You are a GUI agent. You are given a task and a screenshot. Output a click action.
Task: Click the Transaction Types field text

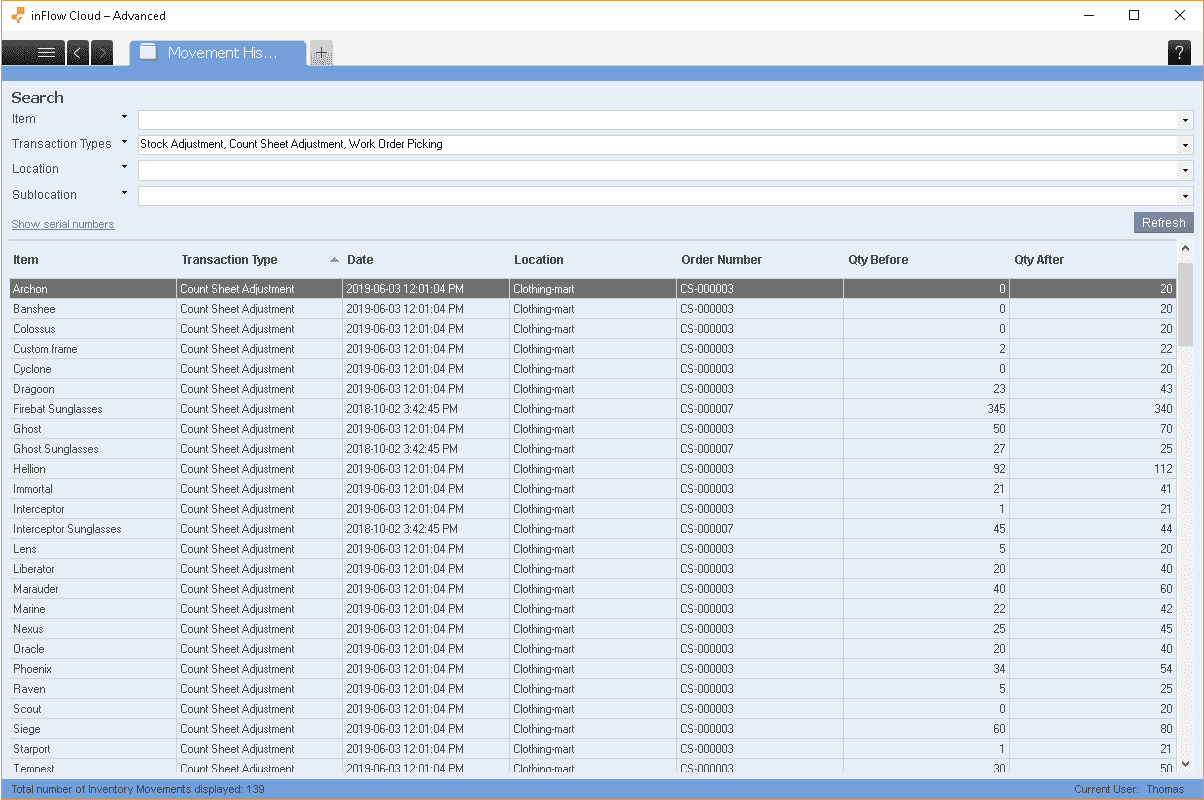tap(291, 145)
